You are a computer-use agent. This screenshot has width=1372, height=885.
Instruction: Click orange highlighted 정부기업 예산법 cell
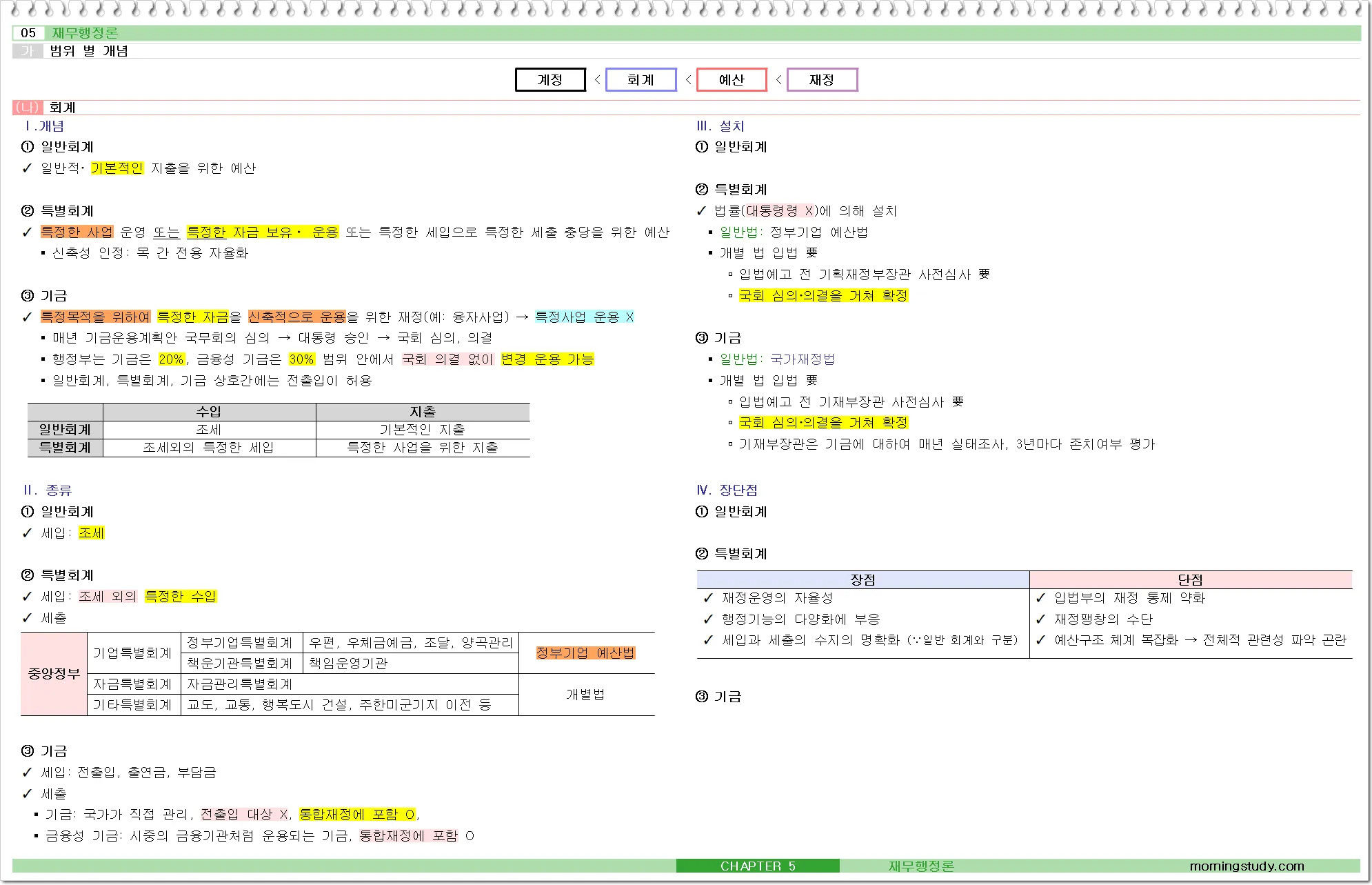coord(585,653)
